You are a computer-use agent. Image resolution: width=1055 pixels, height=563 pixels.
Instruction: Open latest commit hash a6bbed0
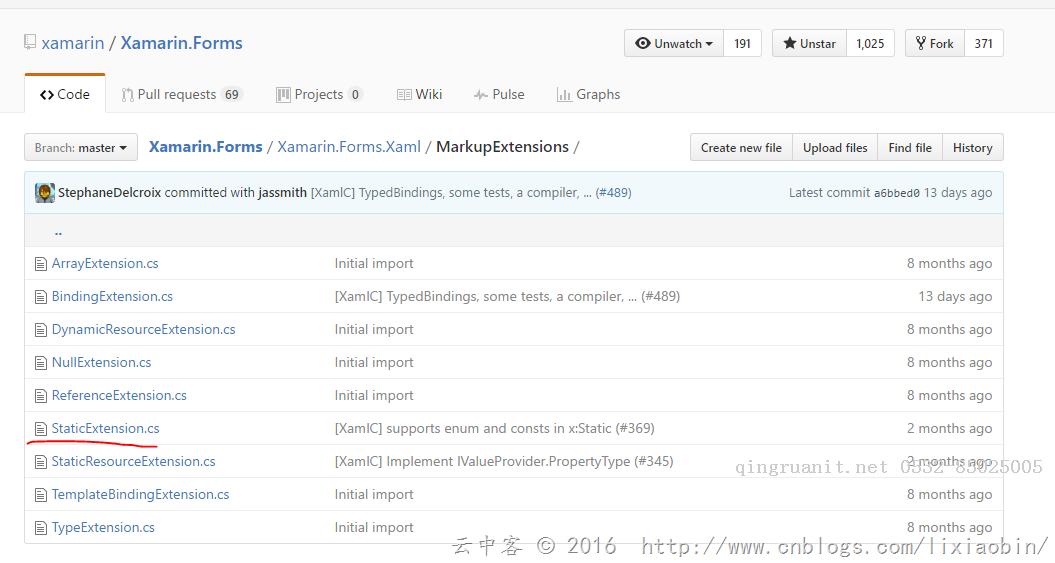click(896, 193)
